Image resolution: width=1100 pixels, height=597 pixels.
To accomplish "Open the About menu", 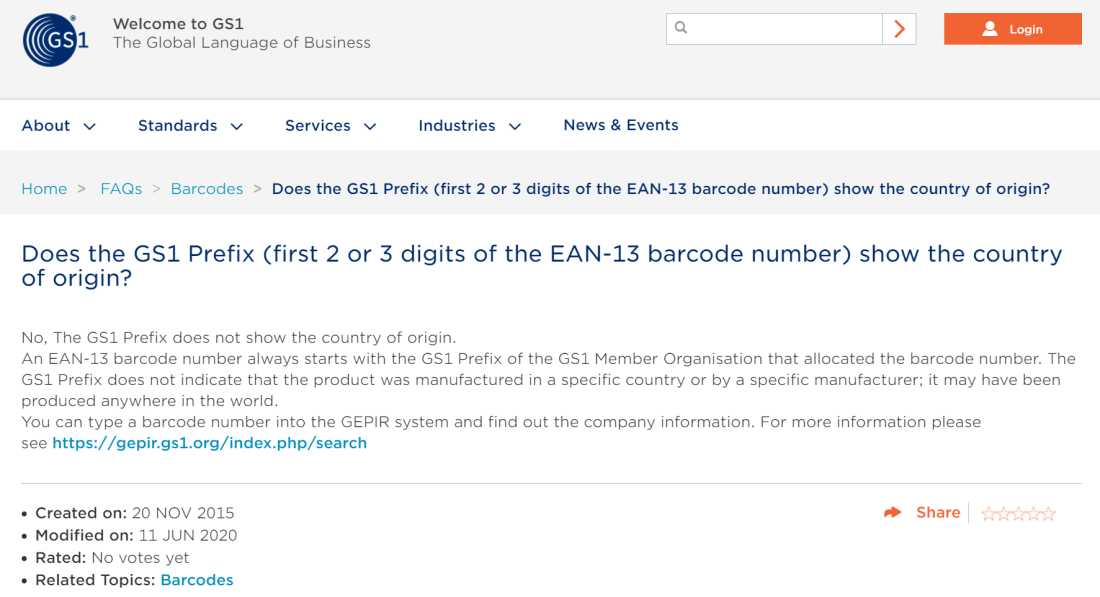I will (46, 126).
